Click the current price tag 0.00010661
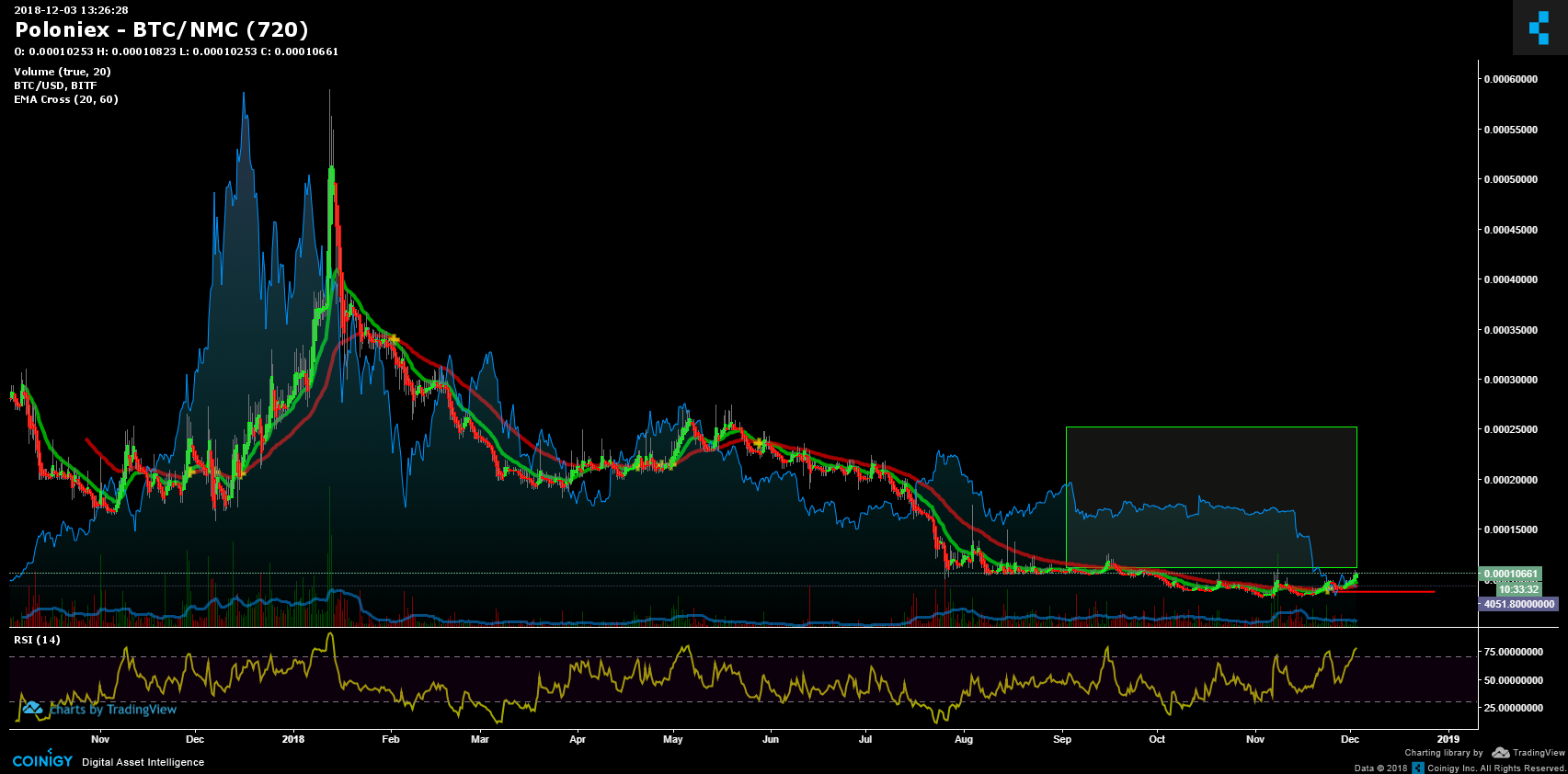The width and height of the screenshot is (1568, 774). [1510, 575]
